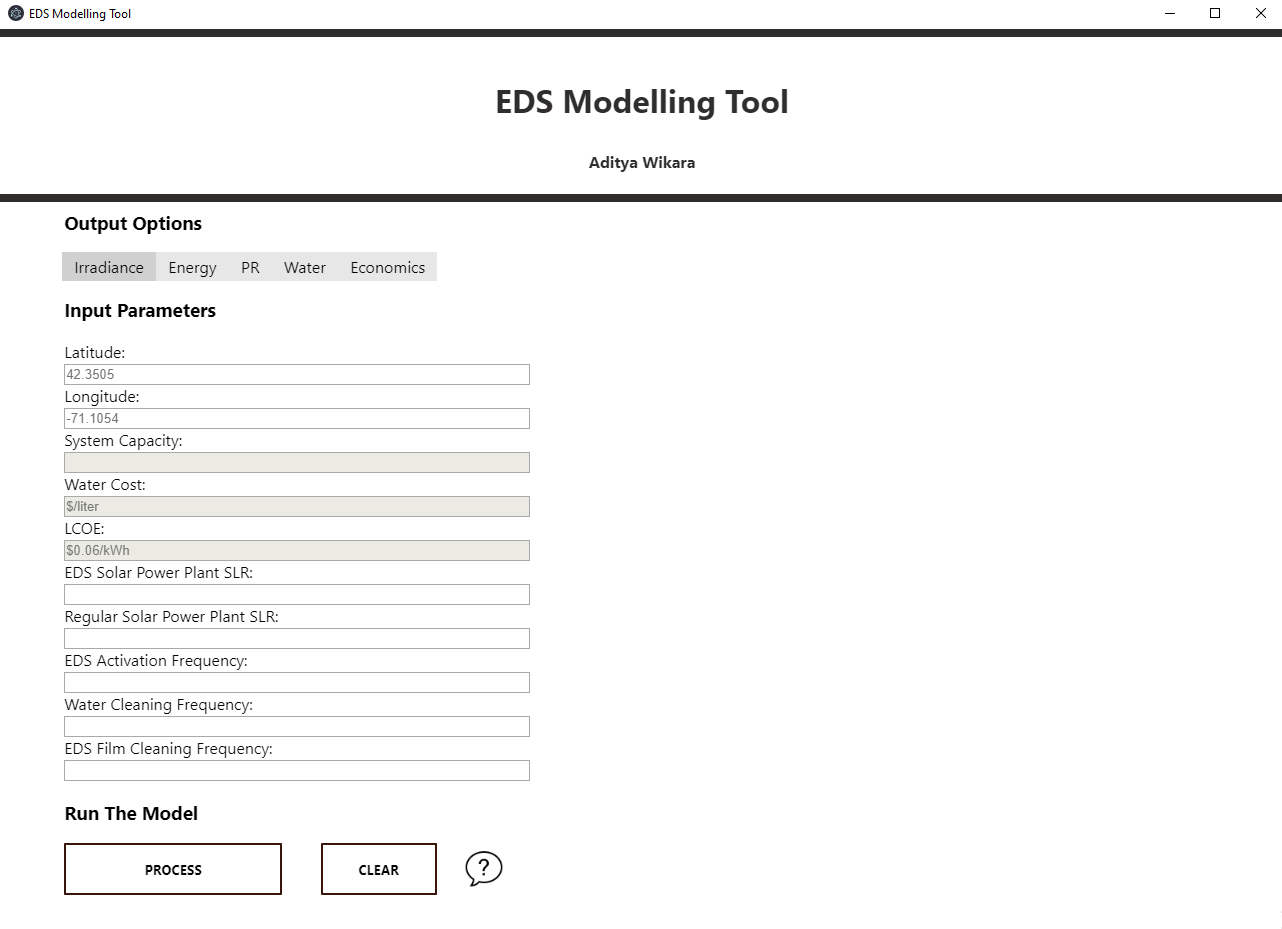Image resolution: width=1282 pixels, height=929 pixels.
Task: Click the CLEAR button
Action: tap(378, 869)
